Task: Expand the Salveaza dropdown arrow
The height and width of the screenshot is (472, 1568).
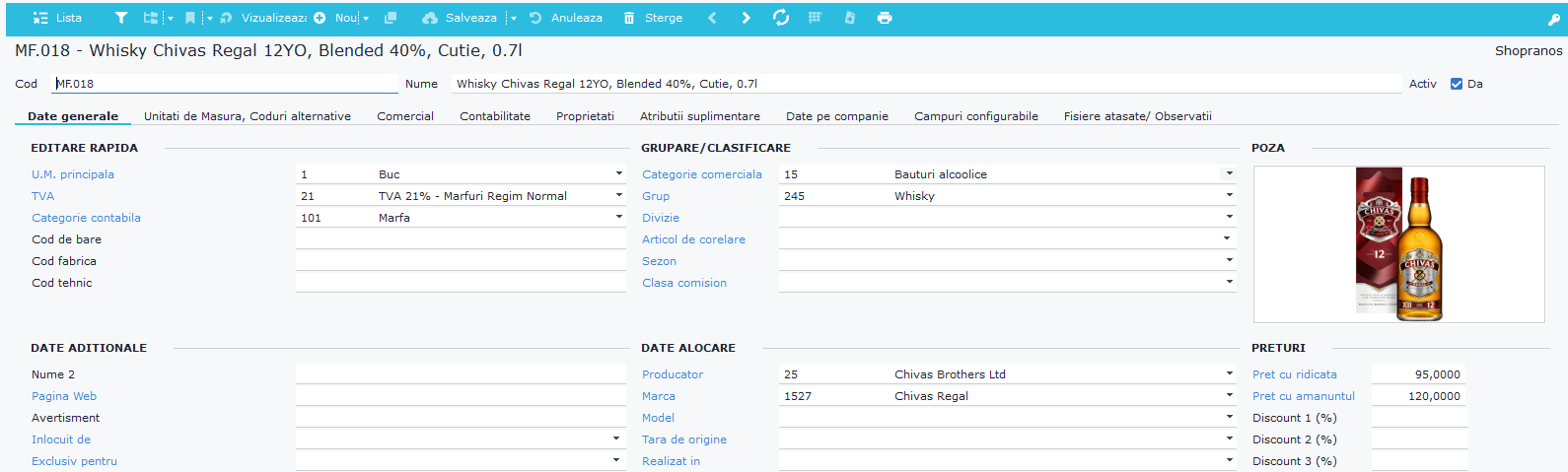Action: point(513,18)
